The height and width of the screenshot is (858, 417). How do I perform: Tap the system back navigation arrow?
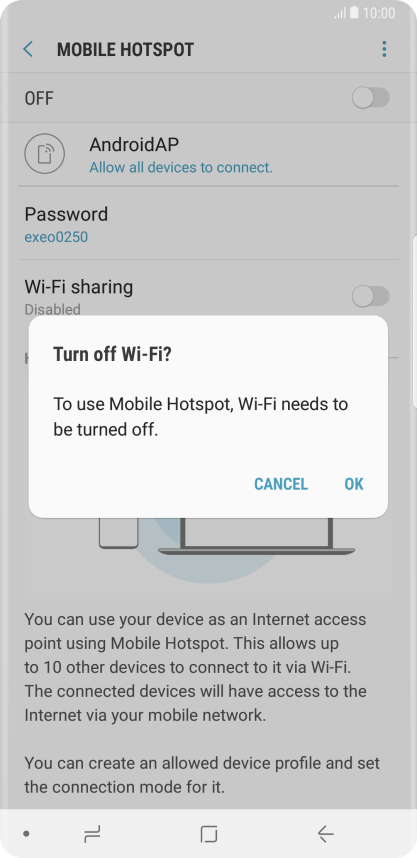(325, 834)
